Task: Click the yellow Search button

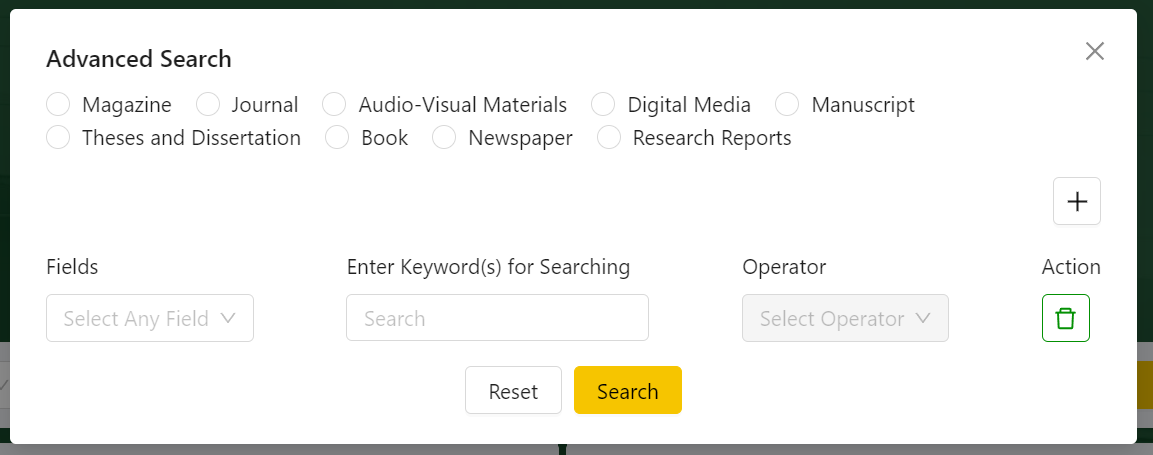Action: [x=627, y=390]
